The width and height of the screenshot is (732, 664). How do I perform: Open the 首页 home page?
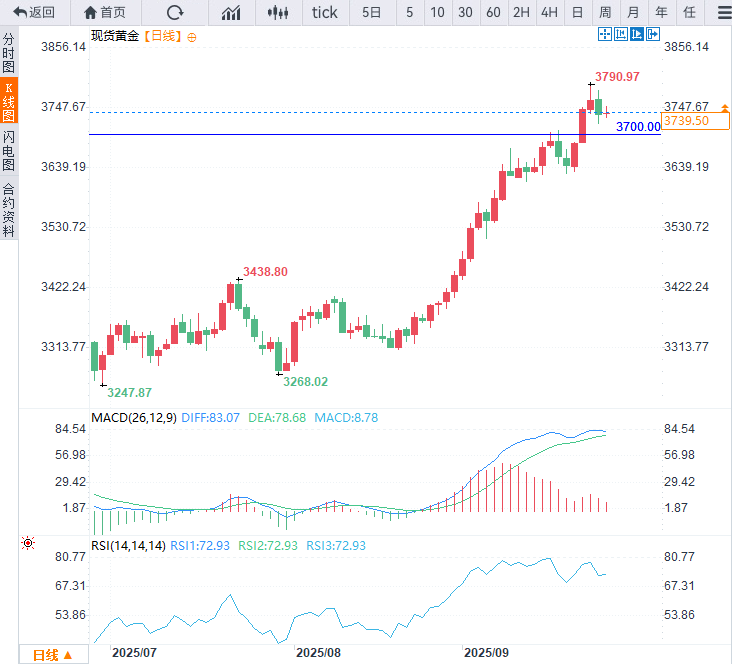pos(105,12)
